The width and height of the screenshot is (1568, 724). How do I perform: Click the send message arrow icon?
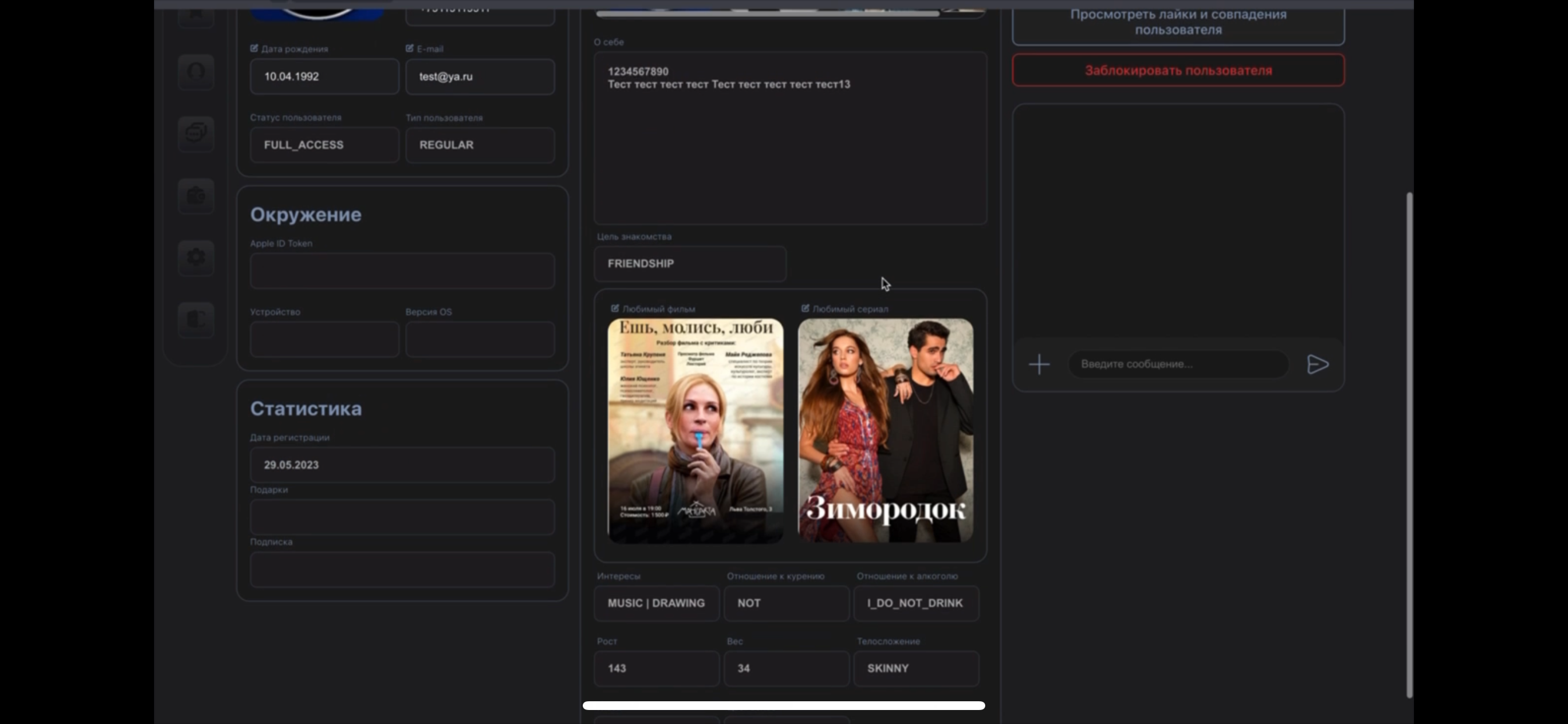(x=1318, y=364)
